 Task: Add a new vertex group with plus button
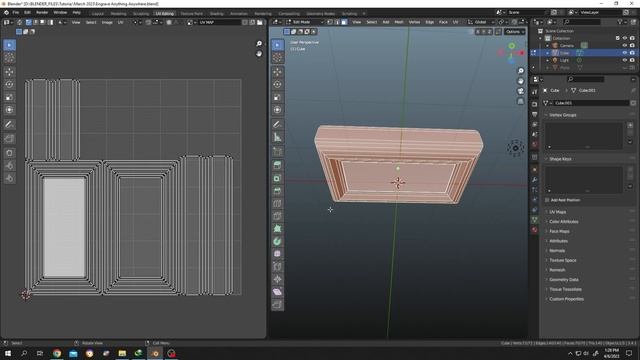click(x=630, y=125)
